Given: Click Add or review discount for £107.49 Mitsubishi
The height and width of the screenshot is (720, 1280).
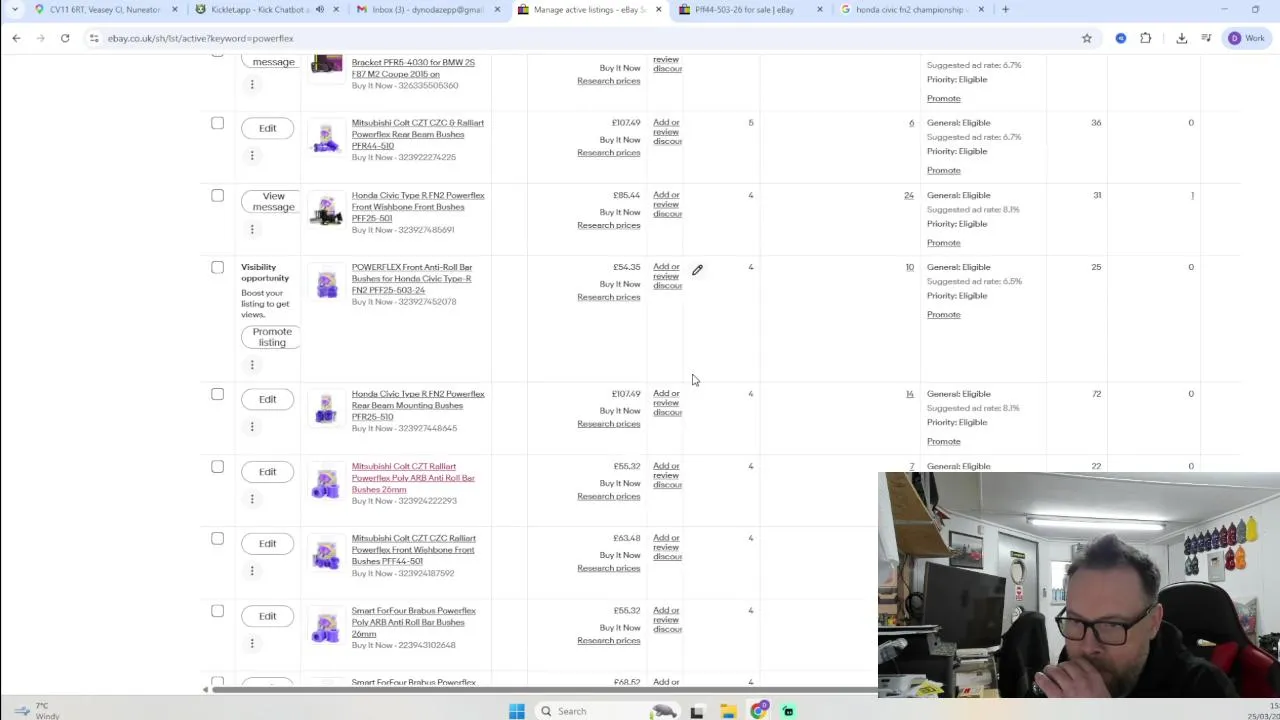Looking at the screenshot, I should pos(667,132).
